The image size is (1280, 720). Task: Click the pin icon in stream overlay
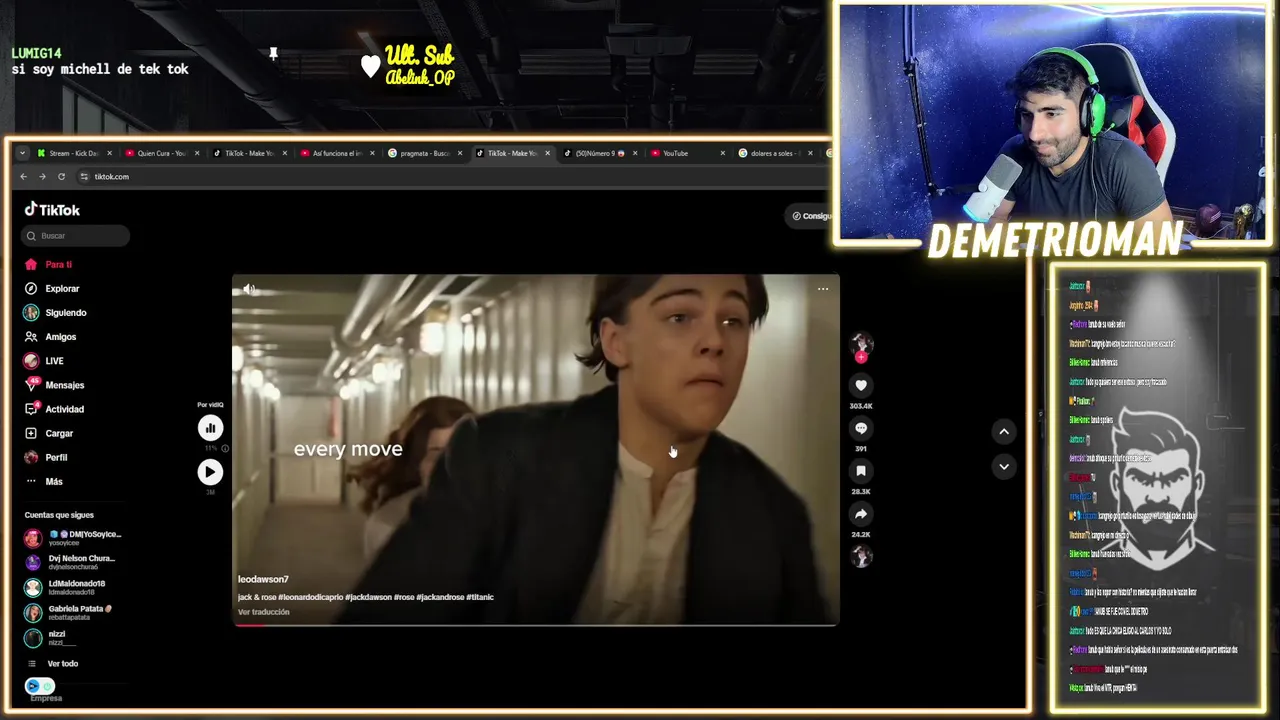(273, 53)
